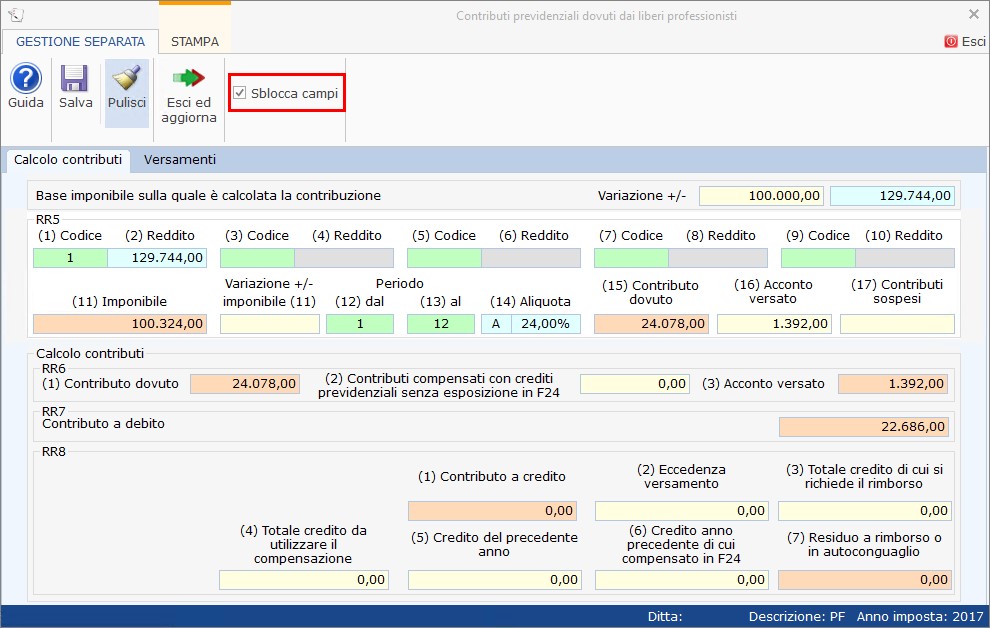This screenshot has width=990, height=628.
Task: Click base imponibile field showing 129.744,00
Action: click(x=892, y=196)
